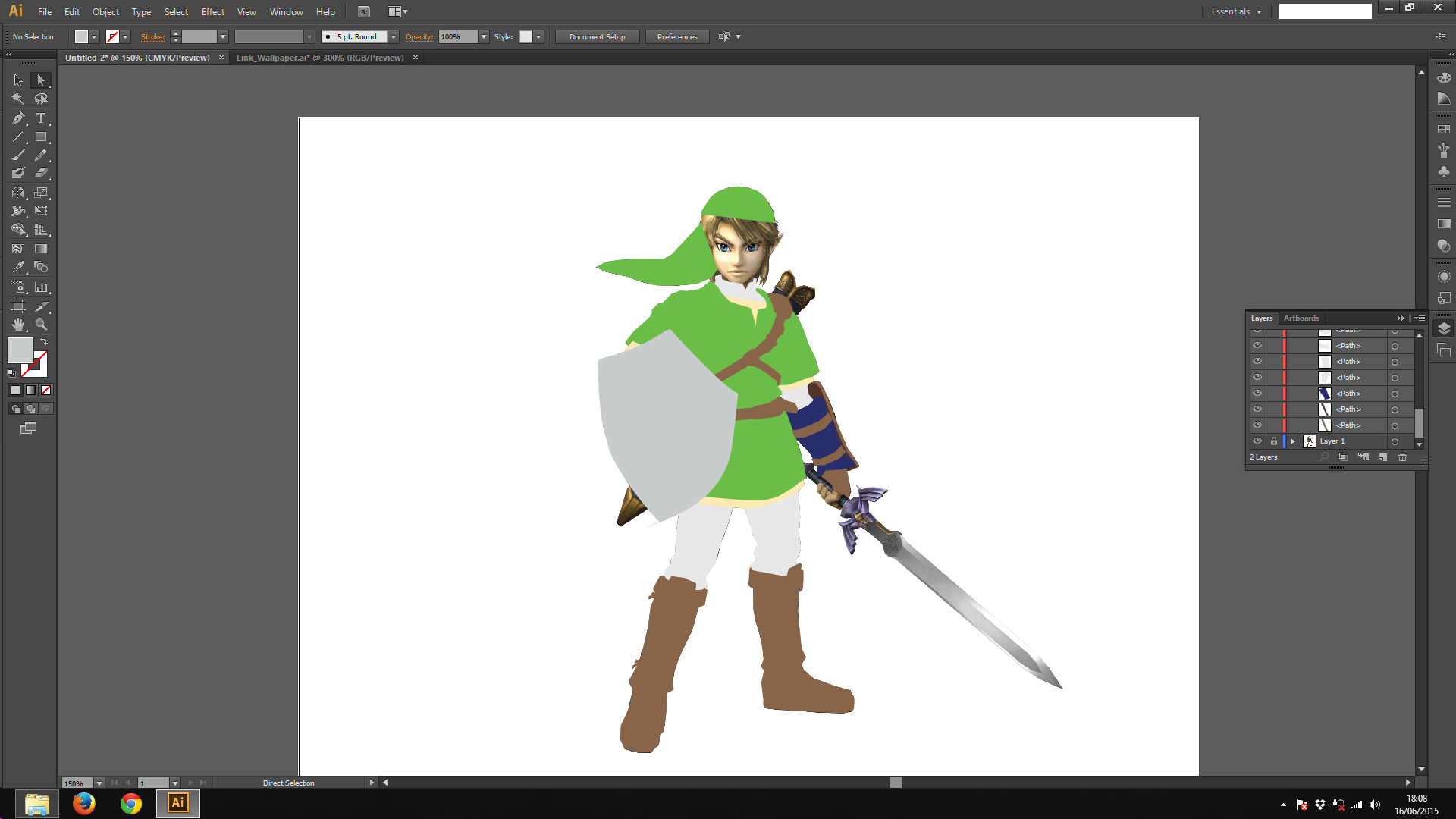Select the Perspective Grid tool
Viewport: 1456px width, 819px height.
[41, 229]
